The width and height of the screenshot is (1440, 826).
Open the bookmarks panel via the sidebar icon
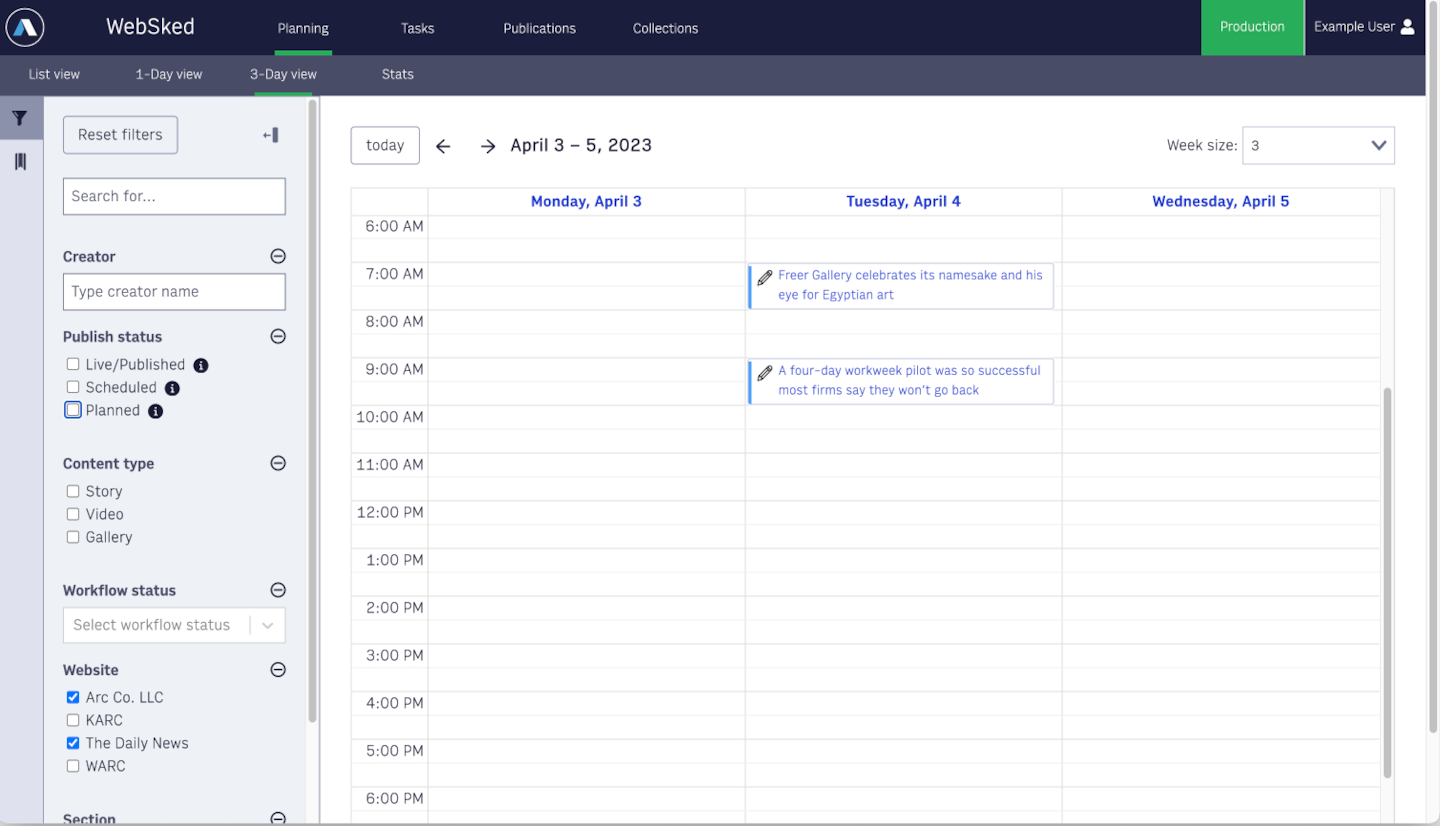[x=20, y=160]
